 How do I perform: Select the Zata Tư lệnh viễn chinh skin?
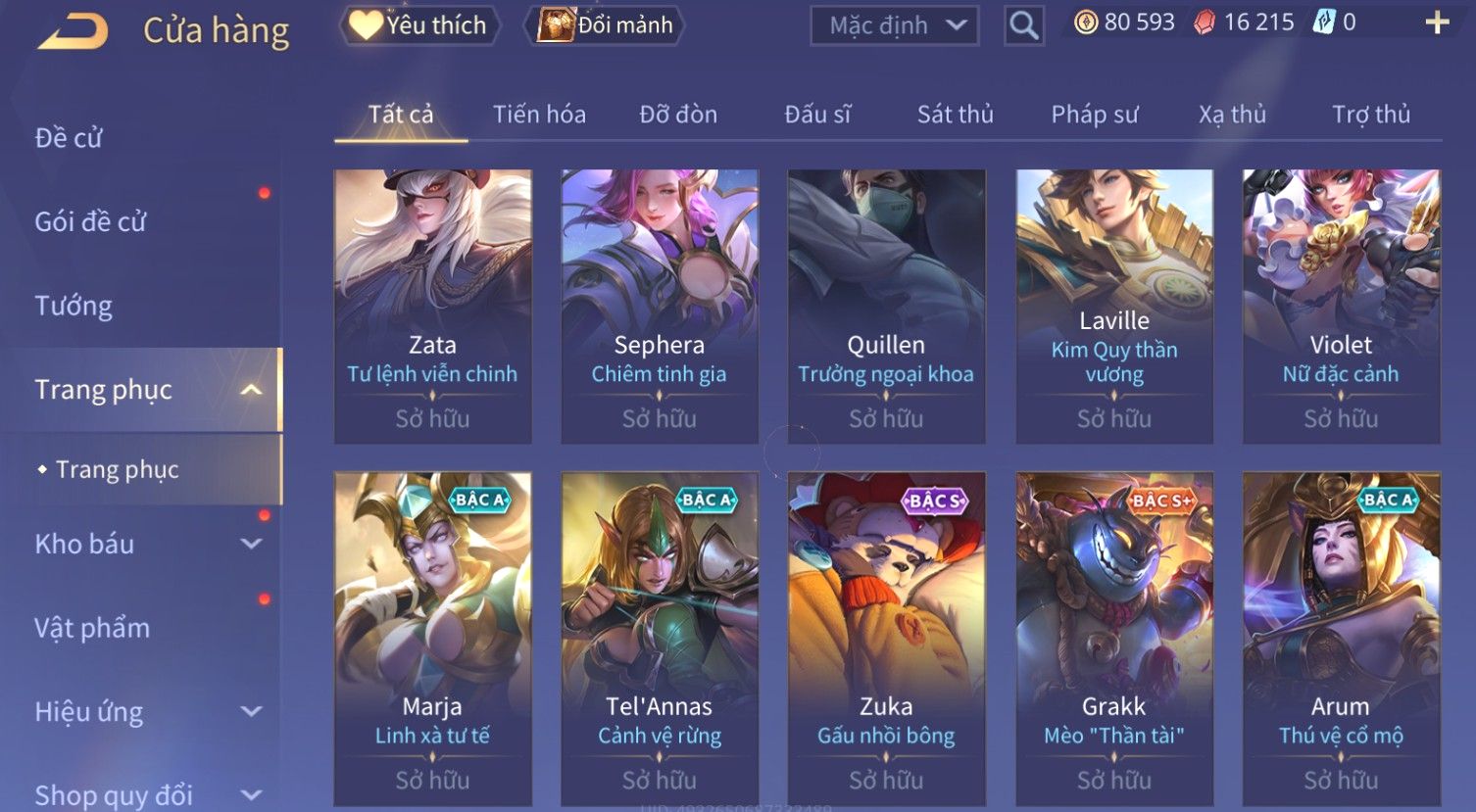(x=432, y=307)
